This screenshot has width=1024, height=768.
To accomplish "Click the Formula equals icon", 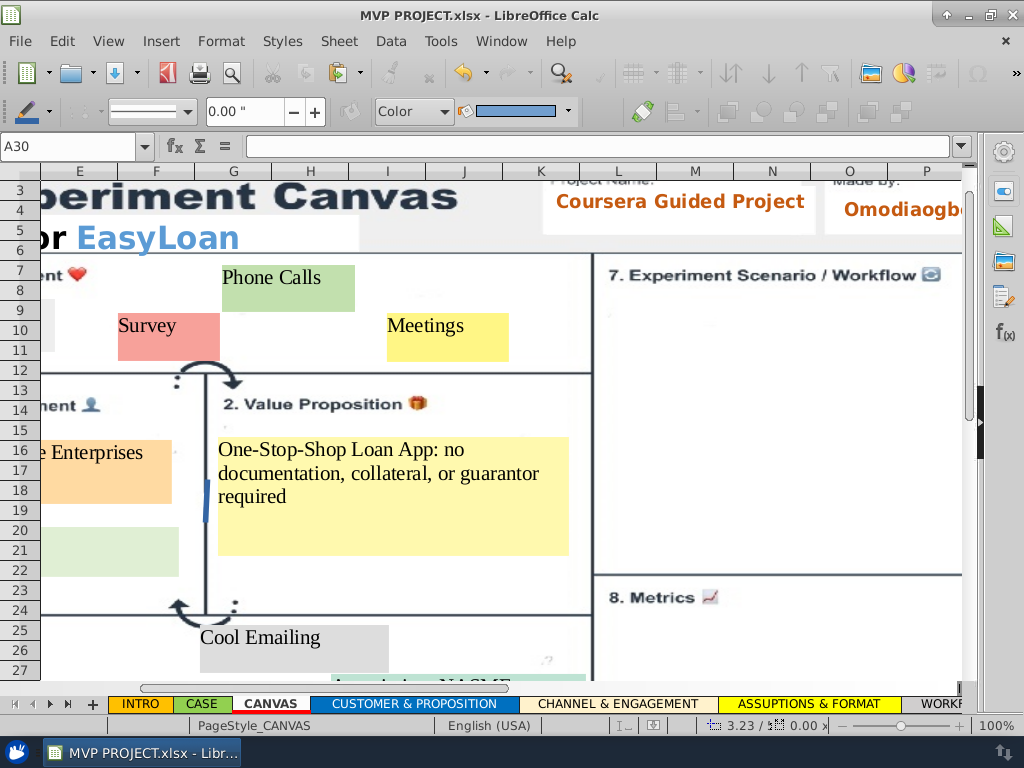I will pyautogui.click(x=225, y=146).
